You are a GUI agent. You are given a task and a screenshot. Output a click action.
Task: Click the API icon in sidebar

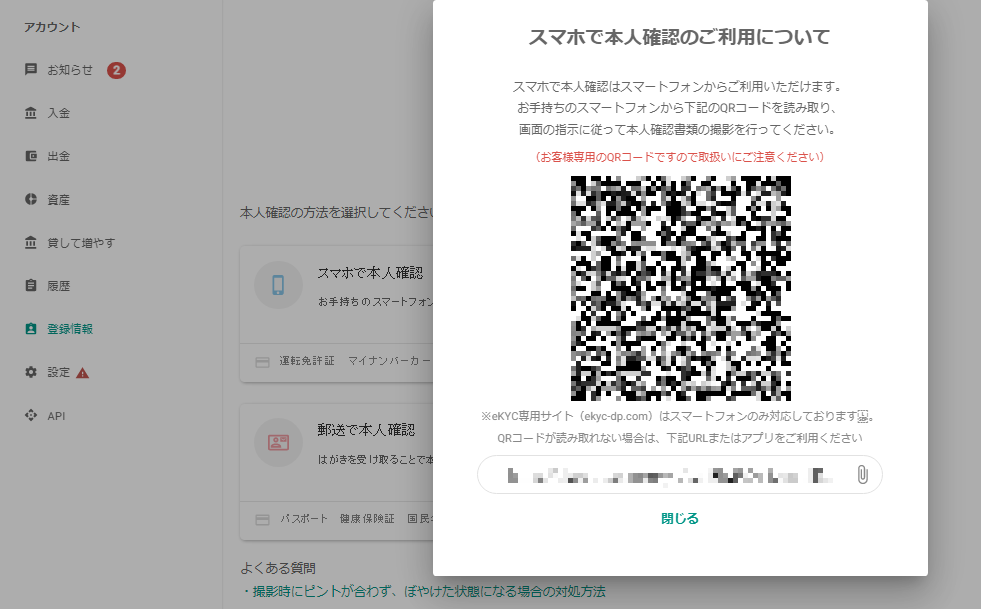click(x=31, y=415)
